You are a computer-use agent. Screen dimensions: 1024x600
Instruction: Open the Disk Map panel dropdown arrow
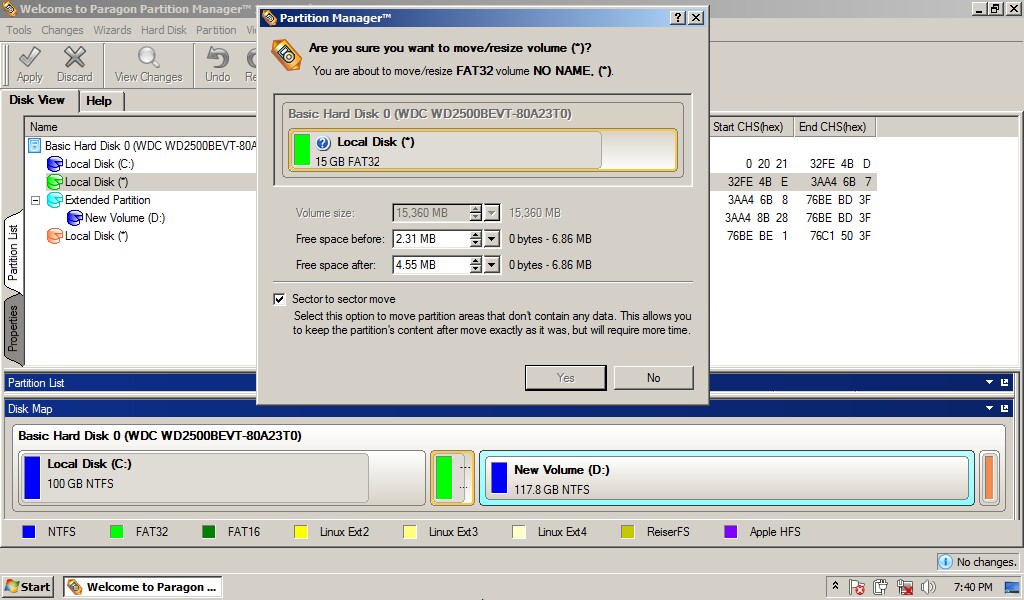989,409
